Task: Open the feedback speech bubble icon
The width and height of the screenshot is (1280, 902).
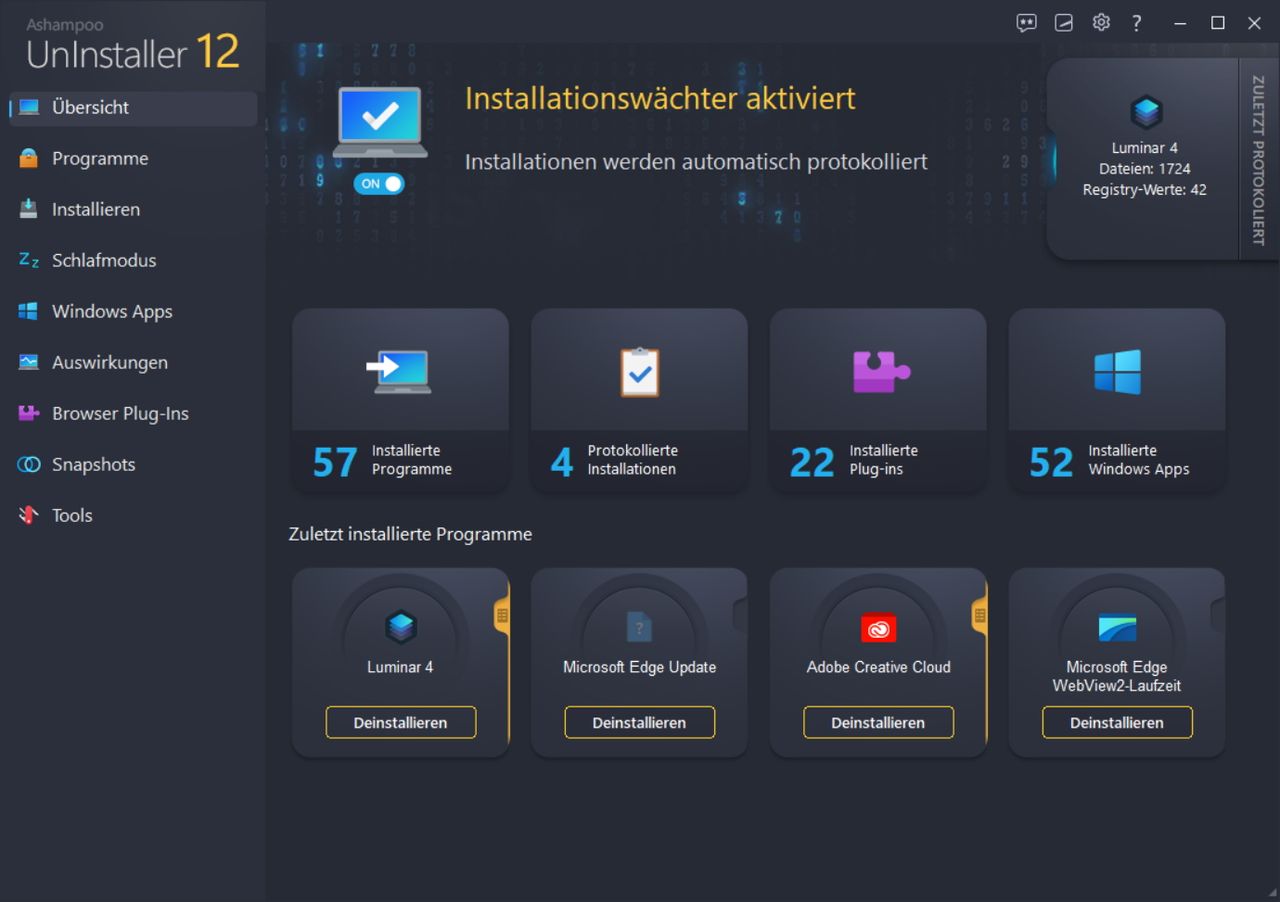Action: 1026,23
